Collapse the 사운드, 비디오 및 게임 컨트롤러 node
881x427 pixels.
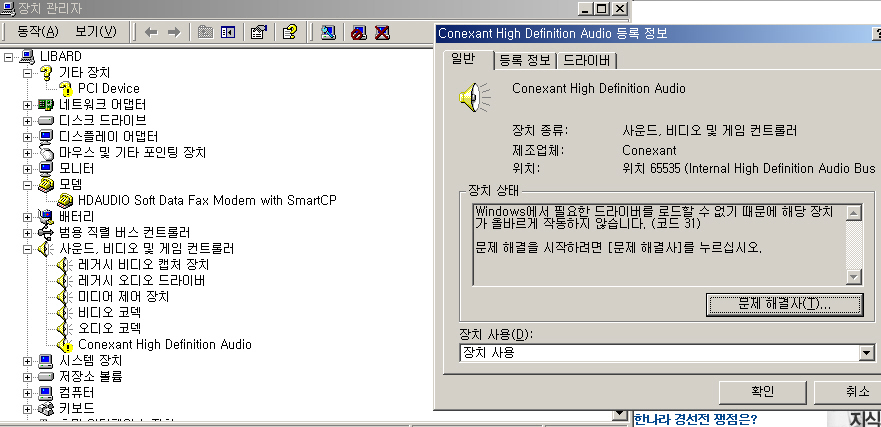(28, 249)
